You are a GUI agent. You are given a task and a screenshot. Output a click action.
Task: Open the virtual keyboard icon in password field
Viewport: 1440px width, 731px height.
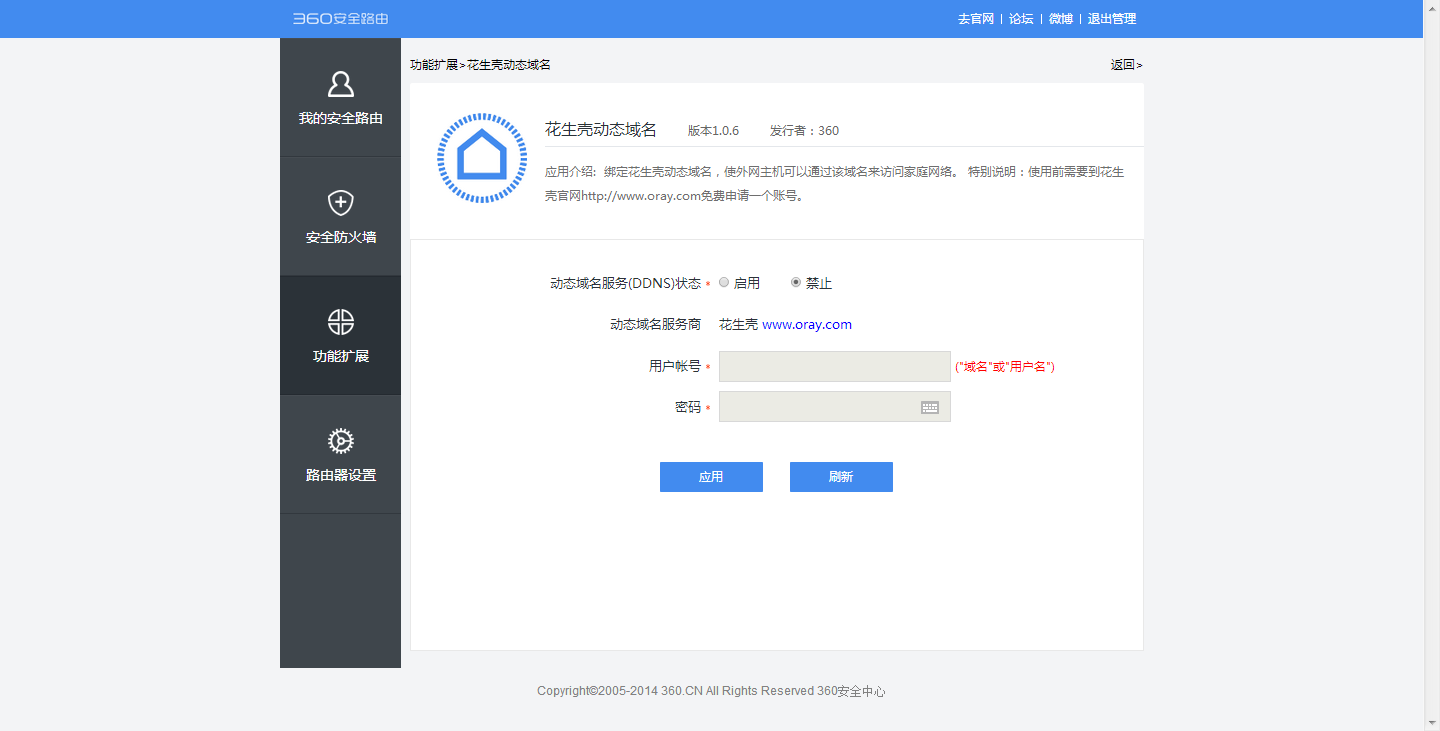click(x=930, y=407)
